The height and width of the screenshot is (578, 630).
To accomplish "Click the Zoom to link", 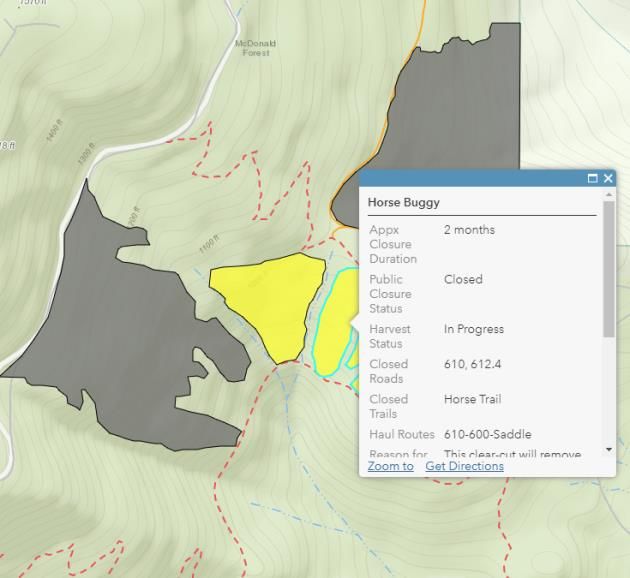I will point(391,466).
